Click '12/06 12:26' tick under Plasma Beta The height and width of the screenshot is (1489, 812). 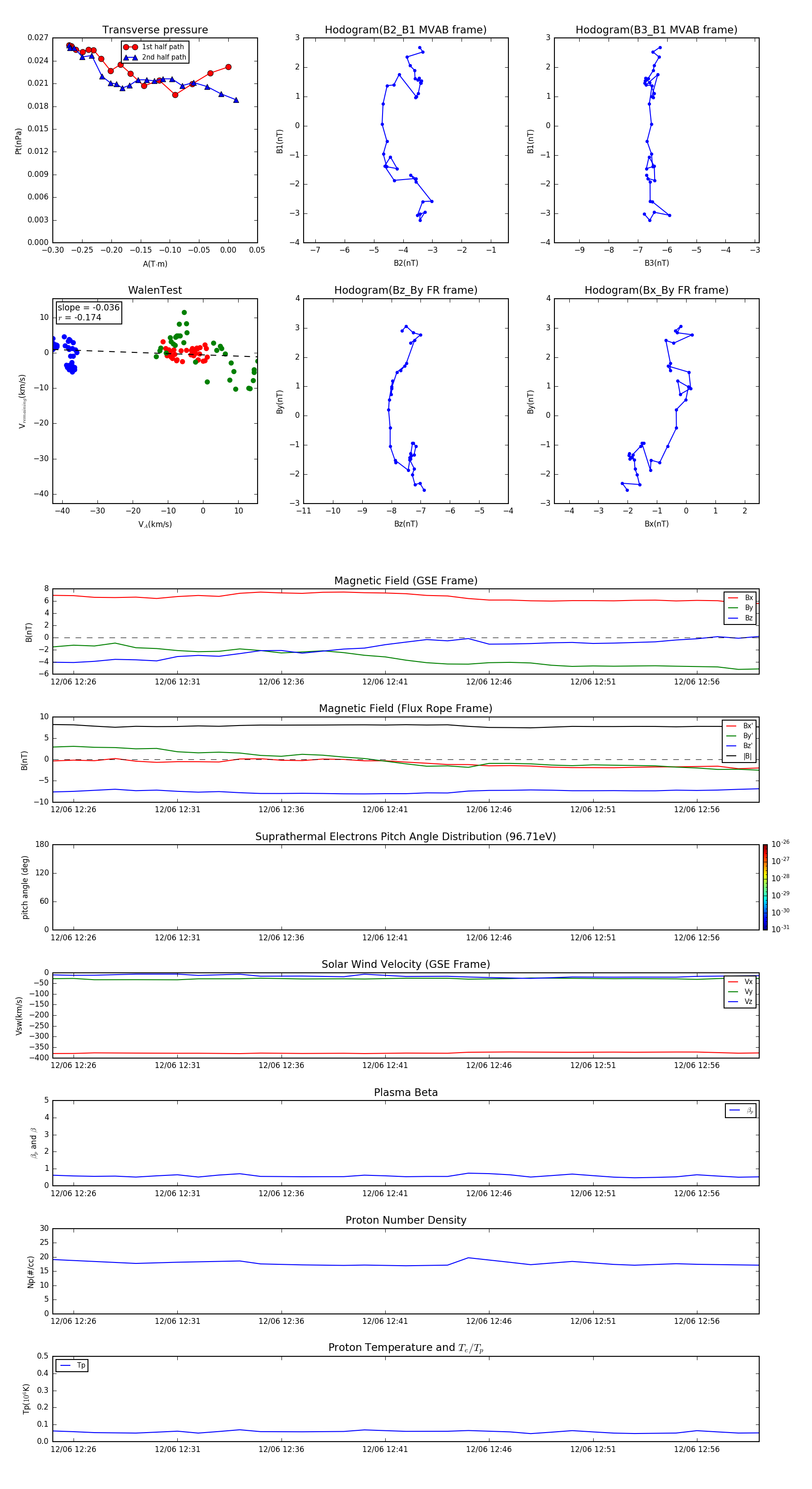click(x=74, y=1193)
